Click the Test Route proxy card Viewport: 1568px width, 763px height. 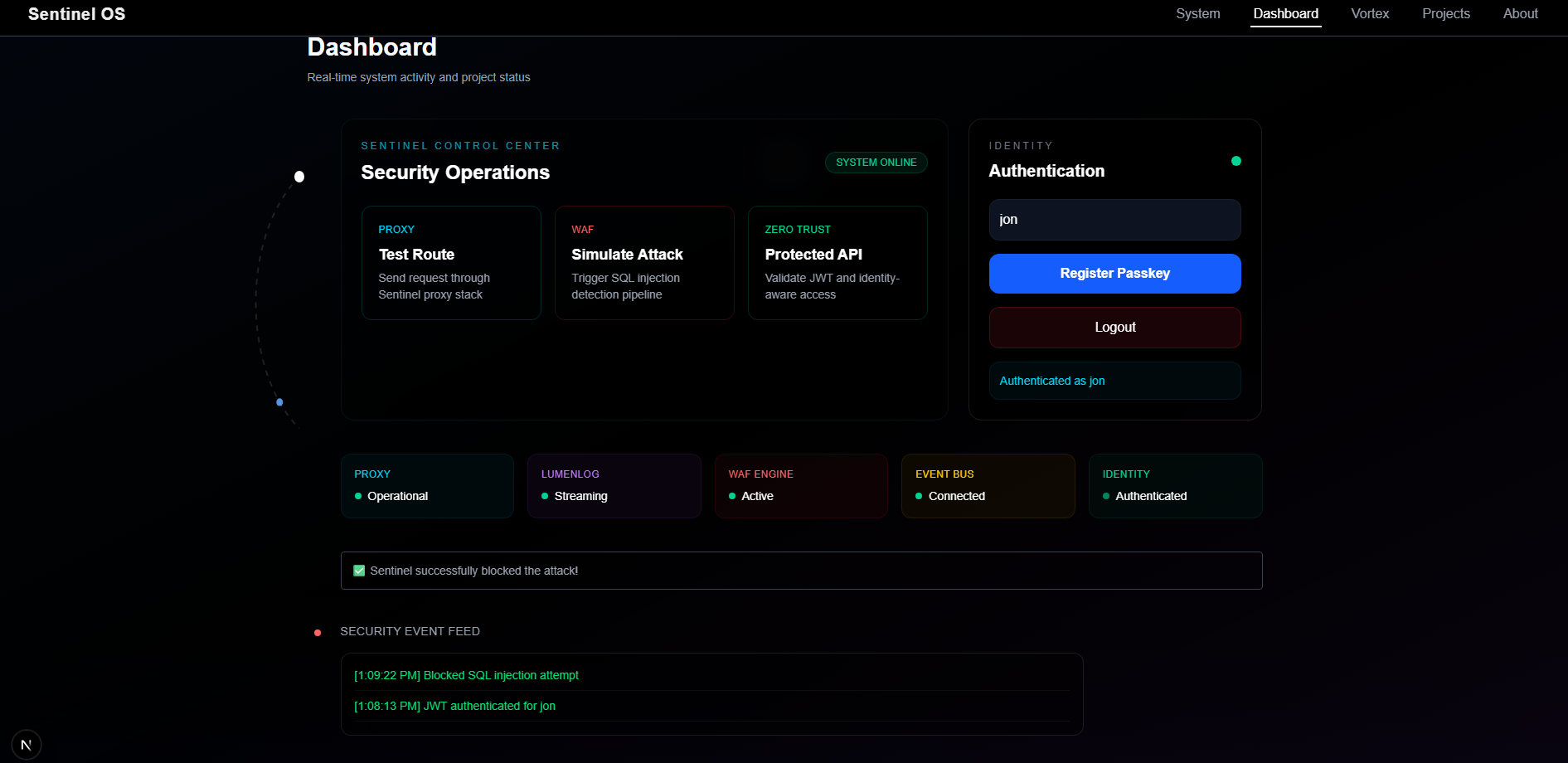[451, 263]
